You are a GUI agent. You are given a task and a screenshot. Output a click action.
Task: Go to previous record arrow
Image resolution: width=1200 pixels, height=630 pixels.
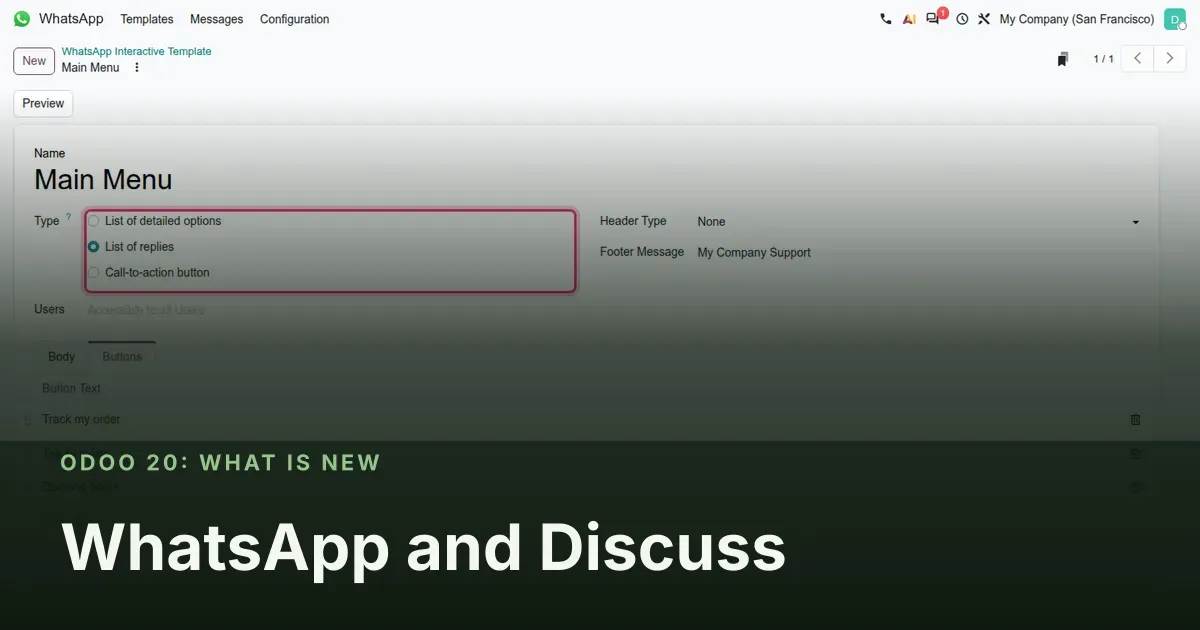pos(1137,59)
